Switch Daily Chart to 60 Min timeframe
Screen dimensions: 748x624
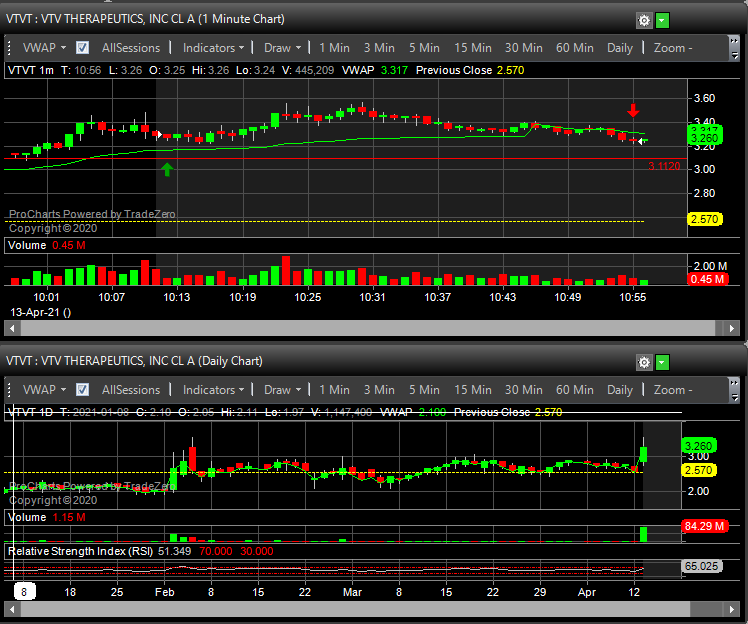tap(575, 390)
